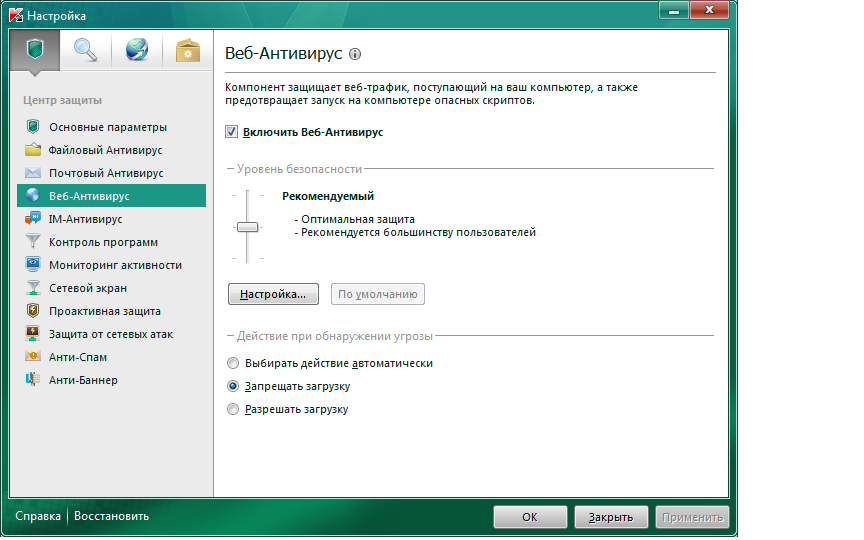Click the Закрыть button
The width and height of the screenshot is (864, 540).
(611, 517)
